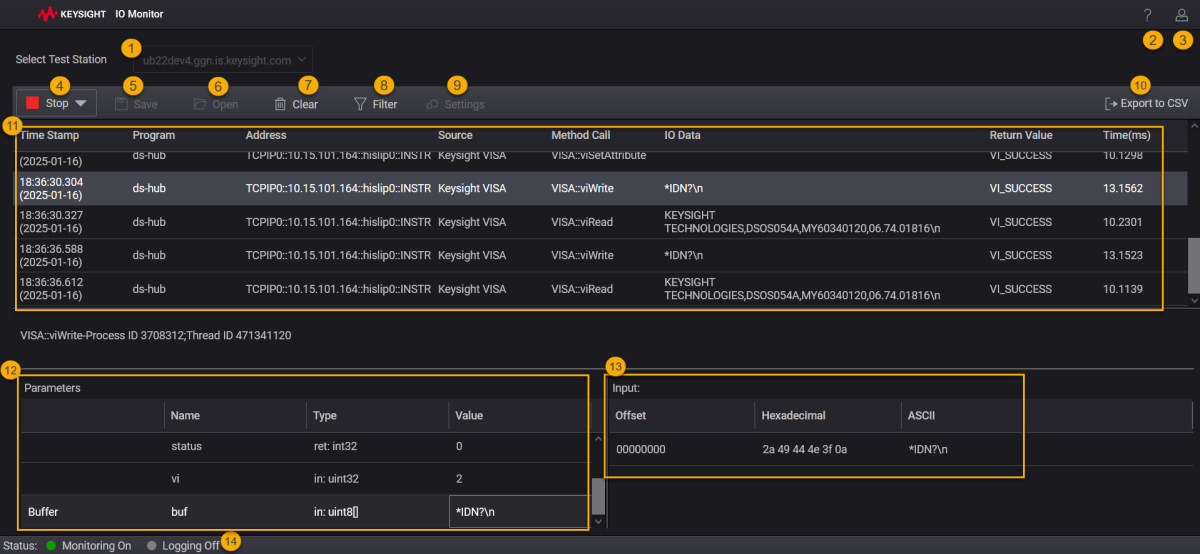The height and width of the screenshot is (554, 1200).
Task: Click the Buffer label in Parameters
Action: click(43, 511)
